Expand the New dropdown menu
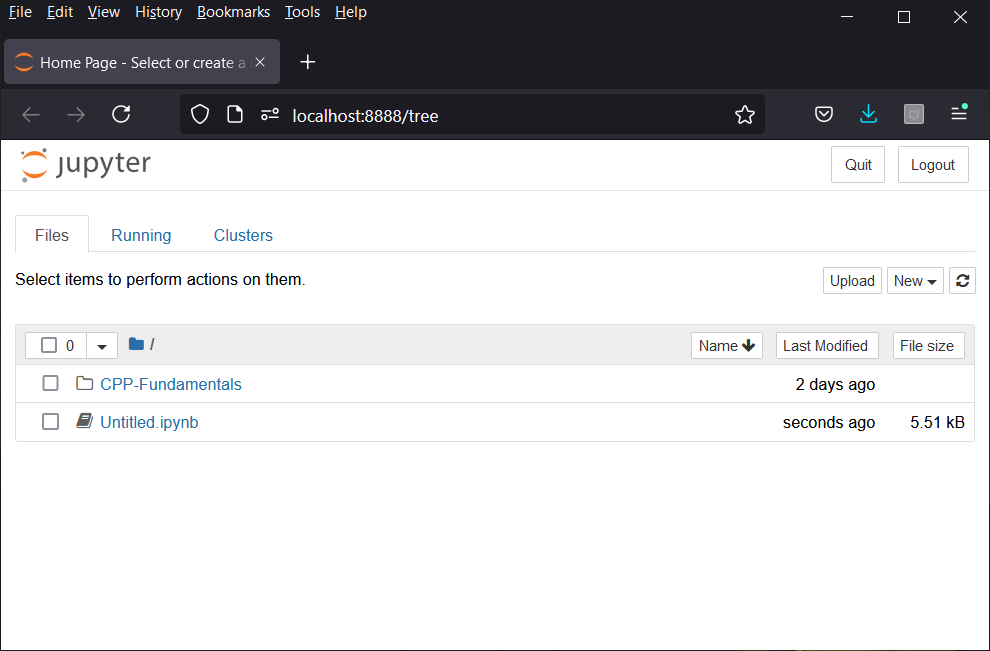This screenshot has width=990, height=651. coord(915,281)
